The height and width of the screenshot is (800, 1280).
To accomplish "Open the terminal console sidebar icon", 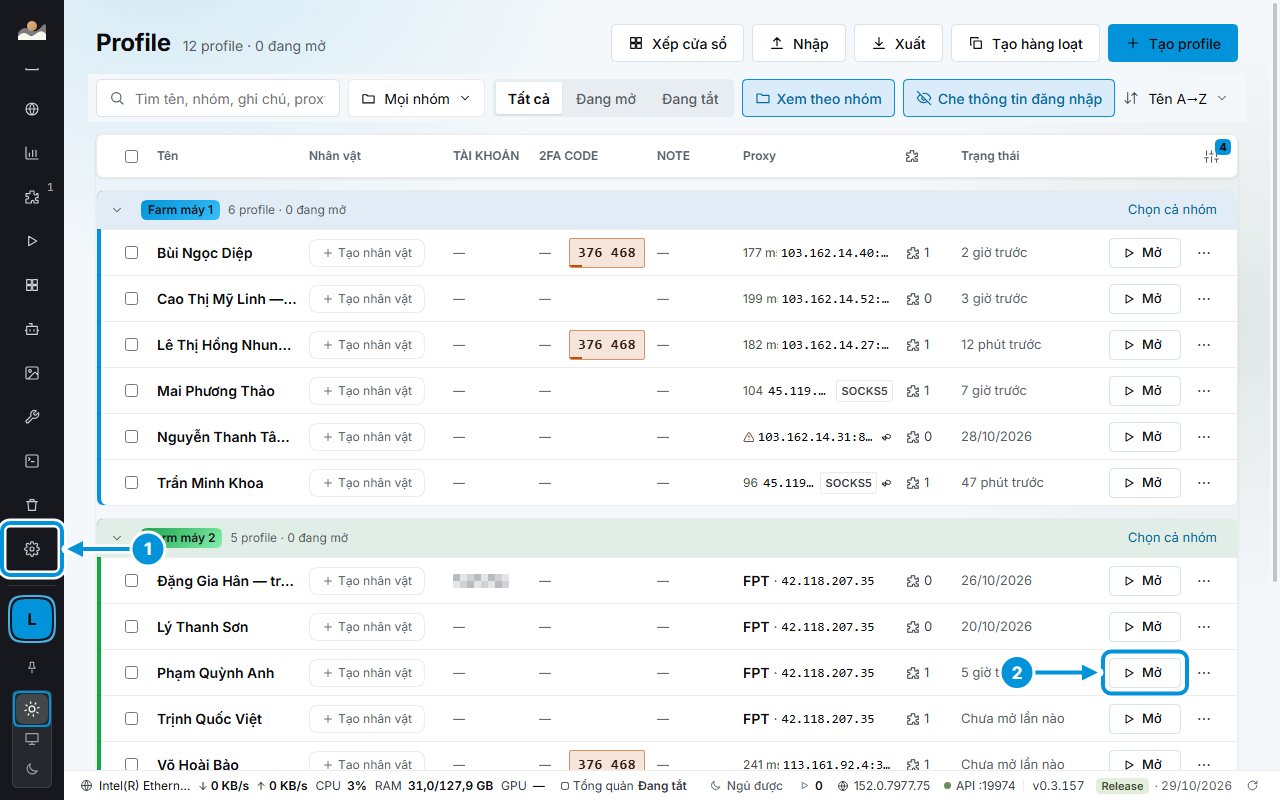I will [x=32, y=461].
